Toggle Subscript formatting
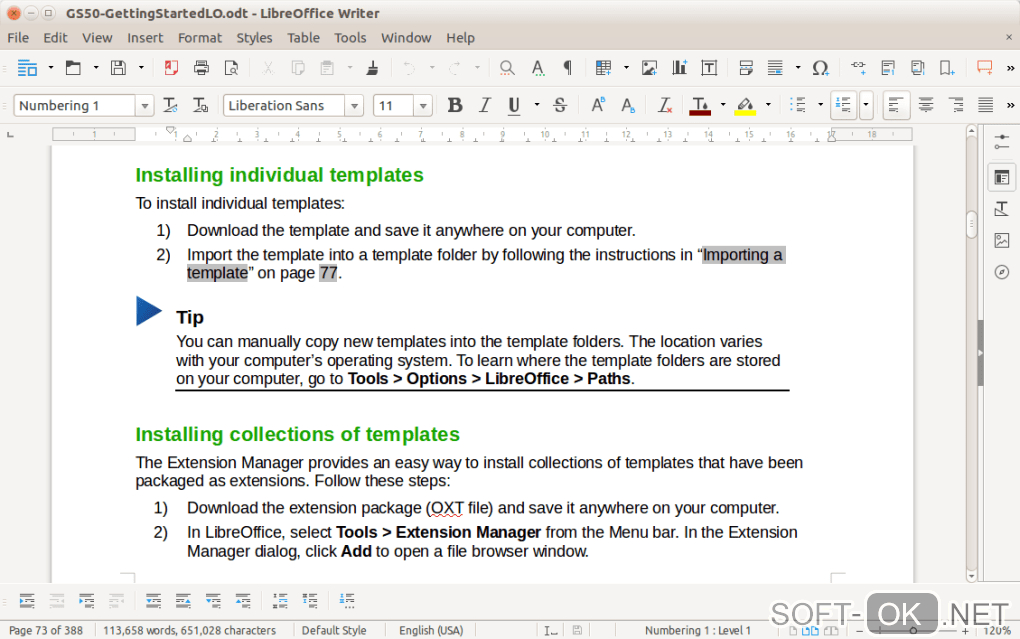Screen dimensions: 1020x639 point(628,105)
